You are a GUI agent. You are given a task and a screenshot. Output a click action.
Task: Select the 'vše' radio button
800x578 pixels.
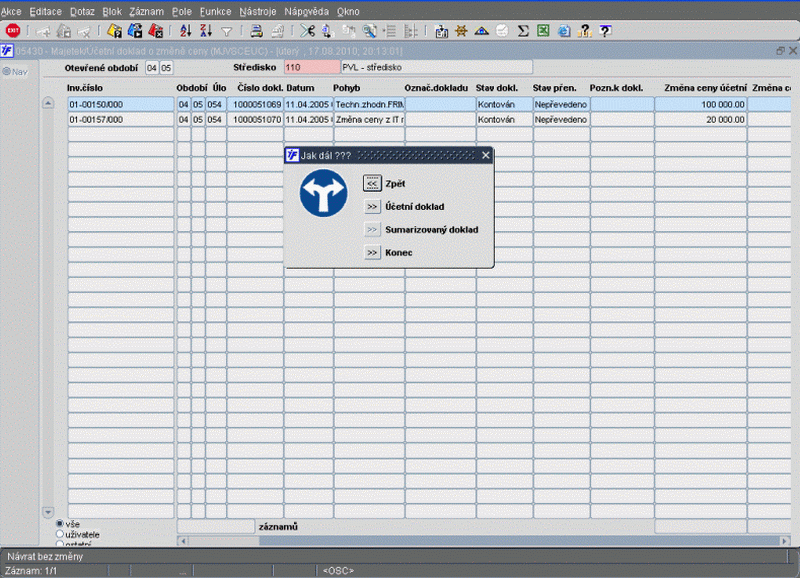pyautogui.click(x=60, y=523)
